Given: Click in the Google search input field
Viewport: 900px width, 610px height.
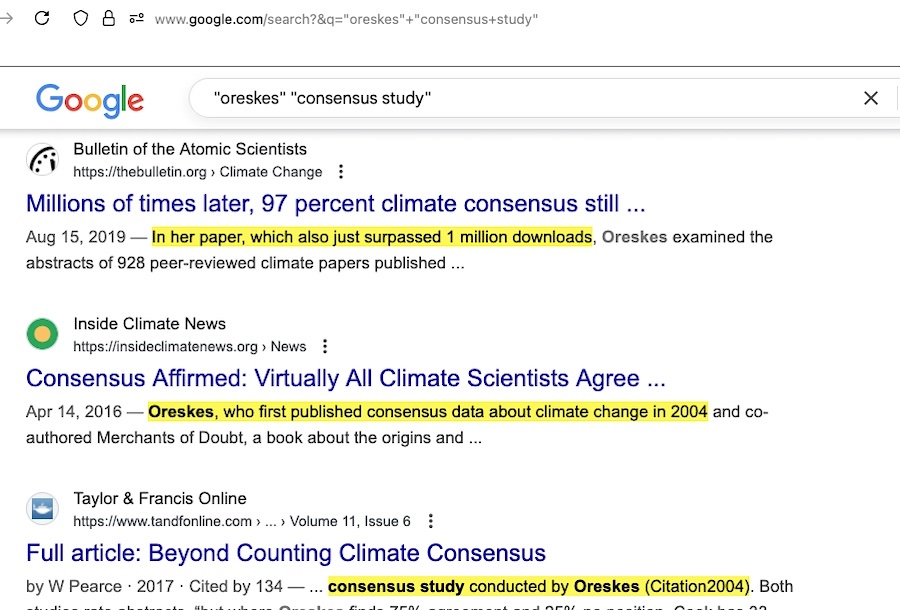Looking at the screenshot, I should click(x=520, y=98).
